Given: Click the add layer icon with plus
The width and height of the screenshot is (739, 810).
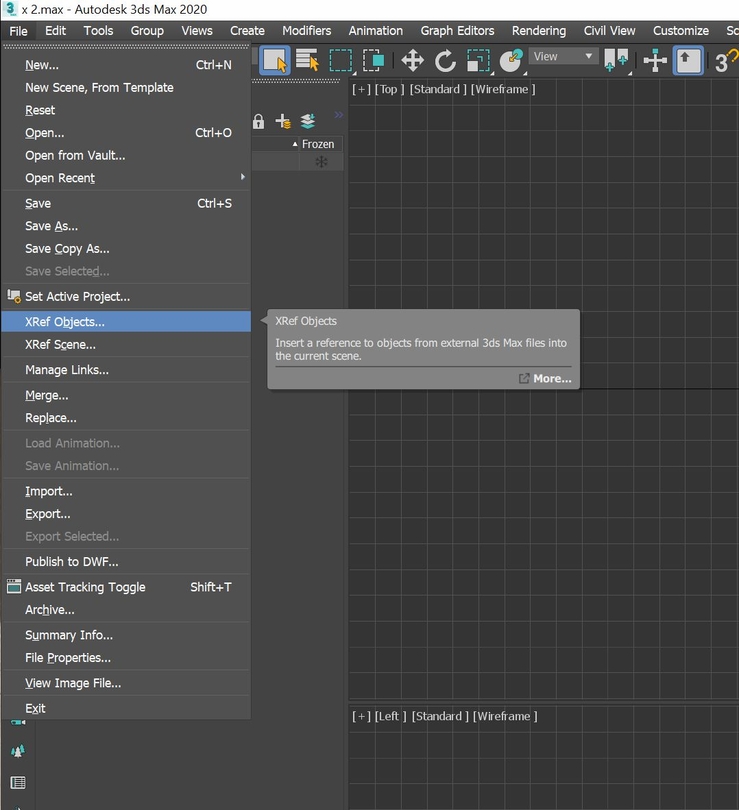Looking at the screenshot, I should (283, 121).
